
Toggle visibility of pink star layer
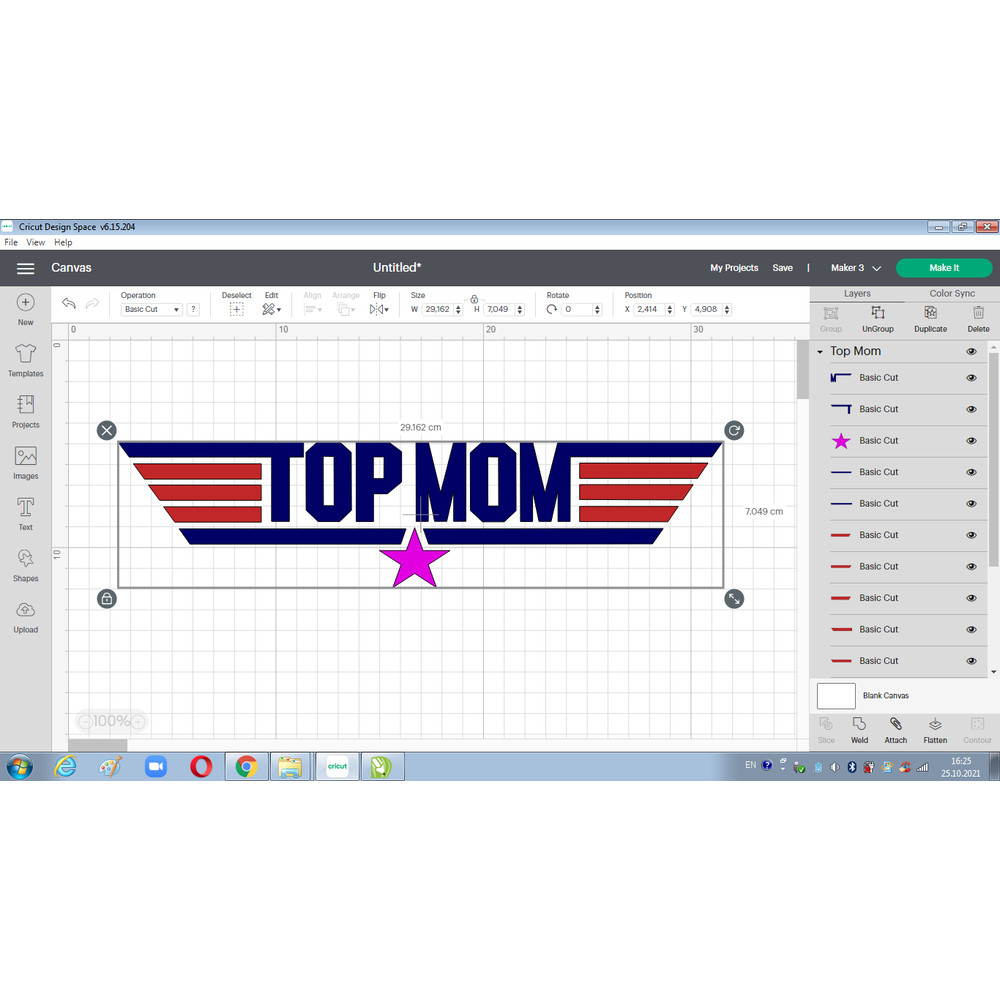(971, 441)
